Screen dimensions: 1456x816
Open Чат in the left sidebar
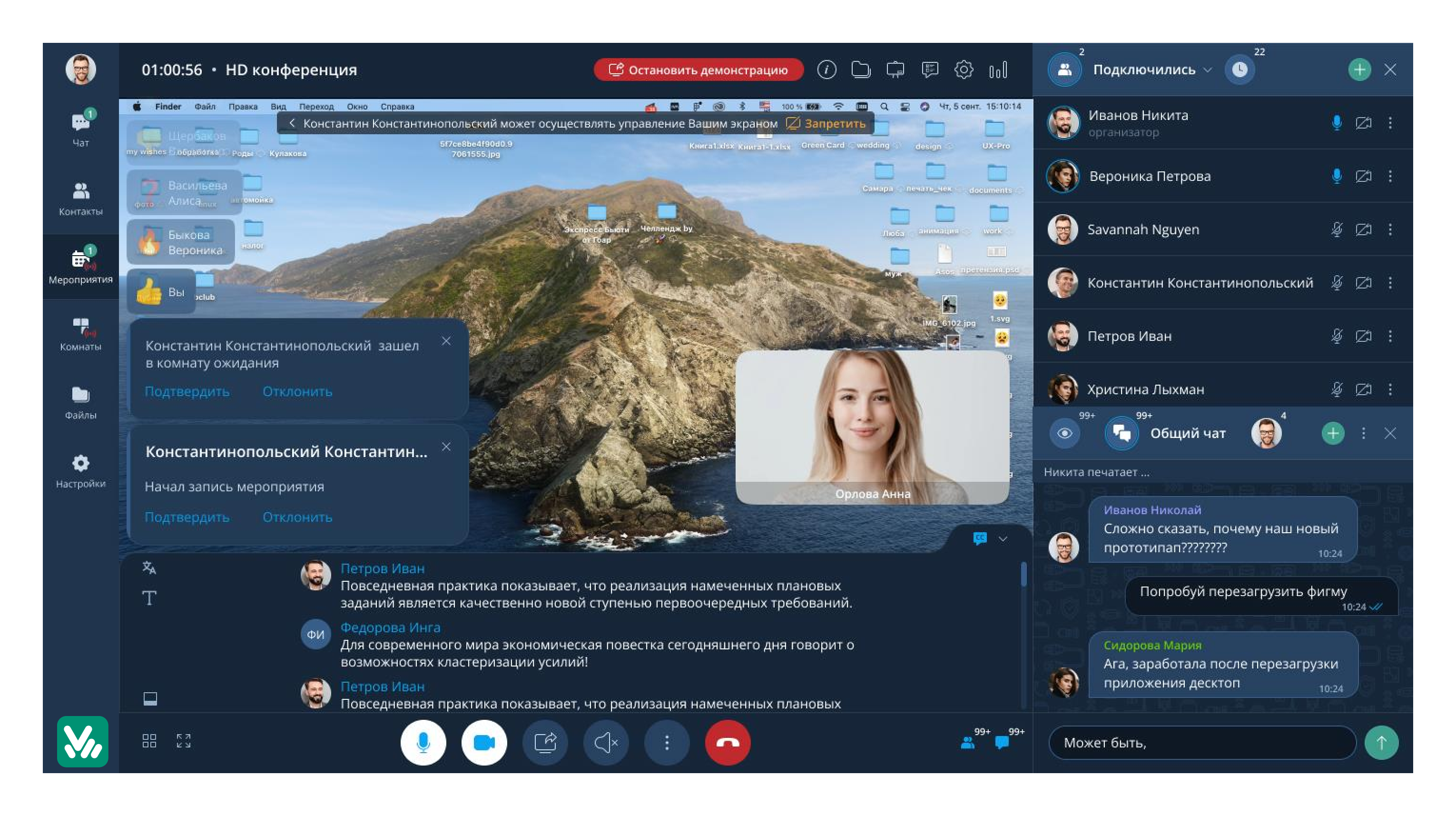click(81, 129)
